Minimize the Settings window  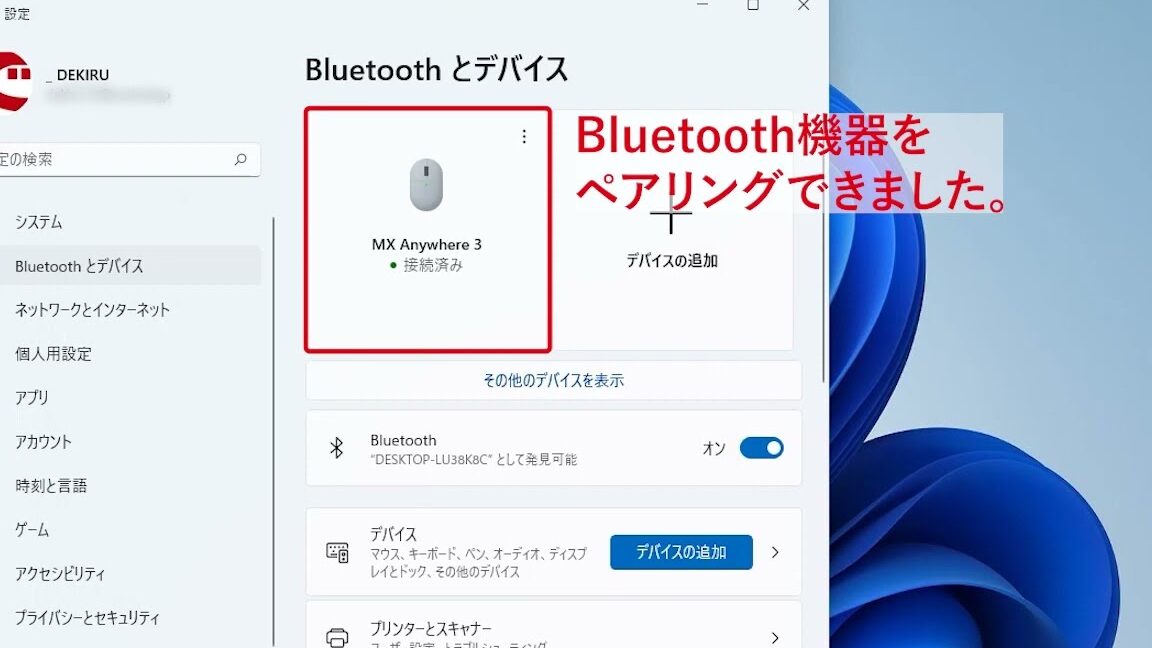click(702, 5)
